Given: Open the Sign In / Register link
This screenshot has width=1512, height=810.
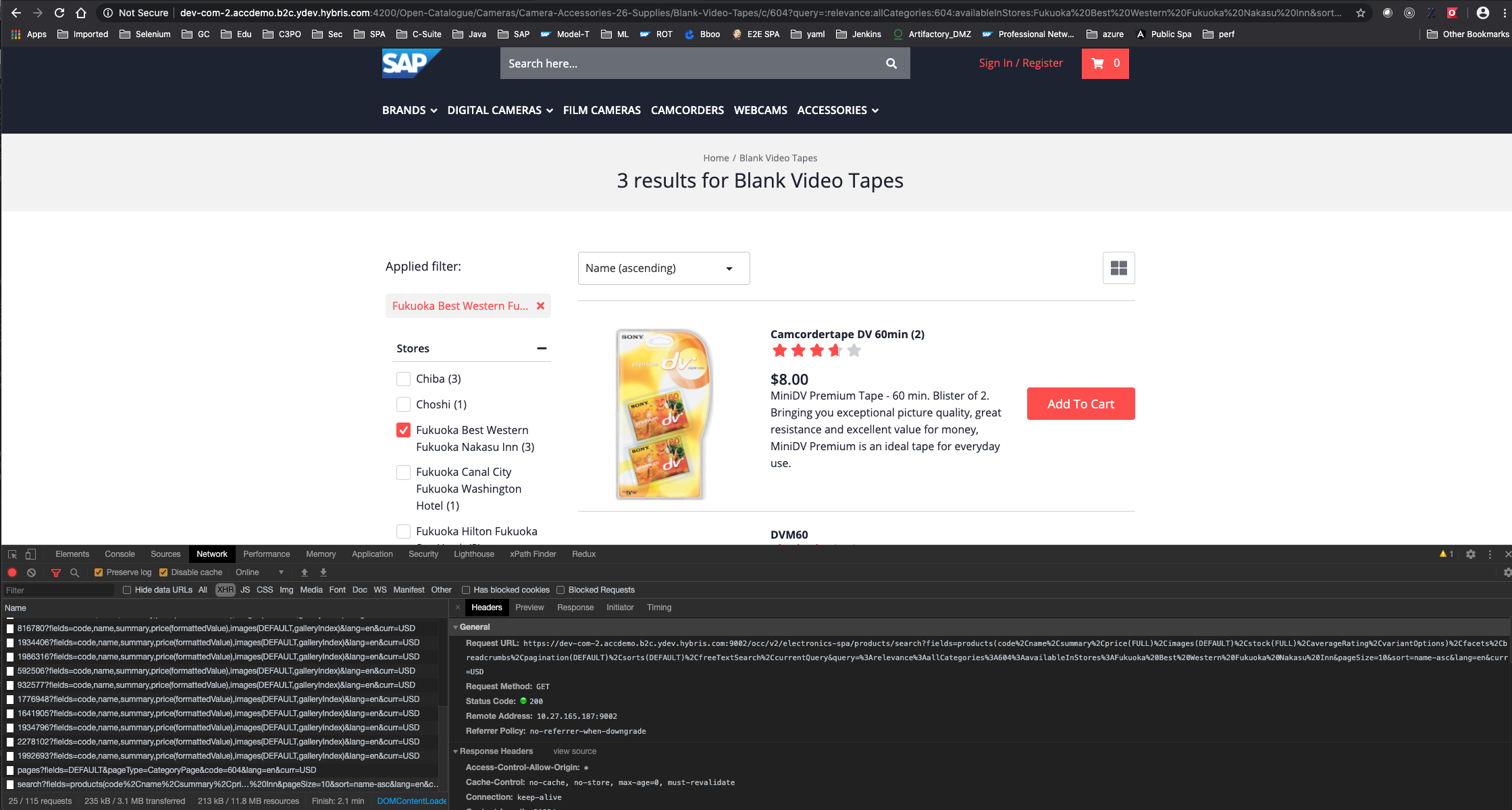Looking at the screenshot, I should pyautogui.click(x=1020, y=63).
